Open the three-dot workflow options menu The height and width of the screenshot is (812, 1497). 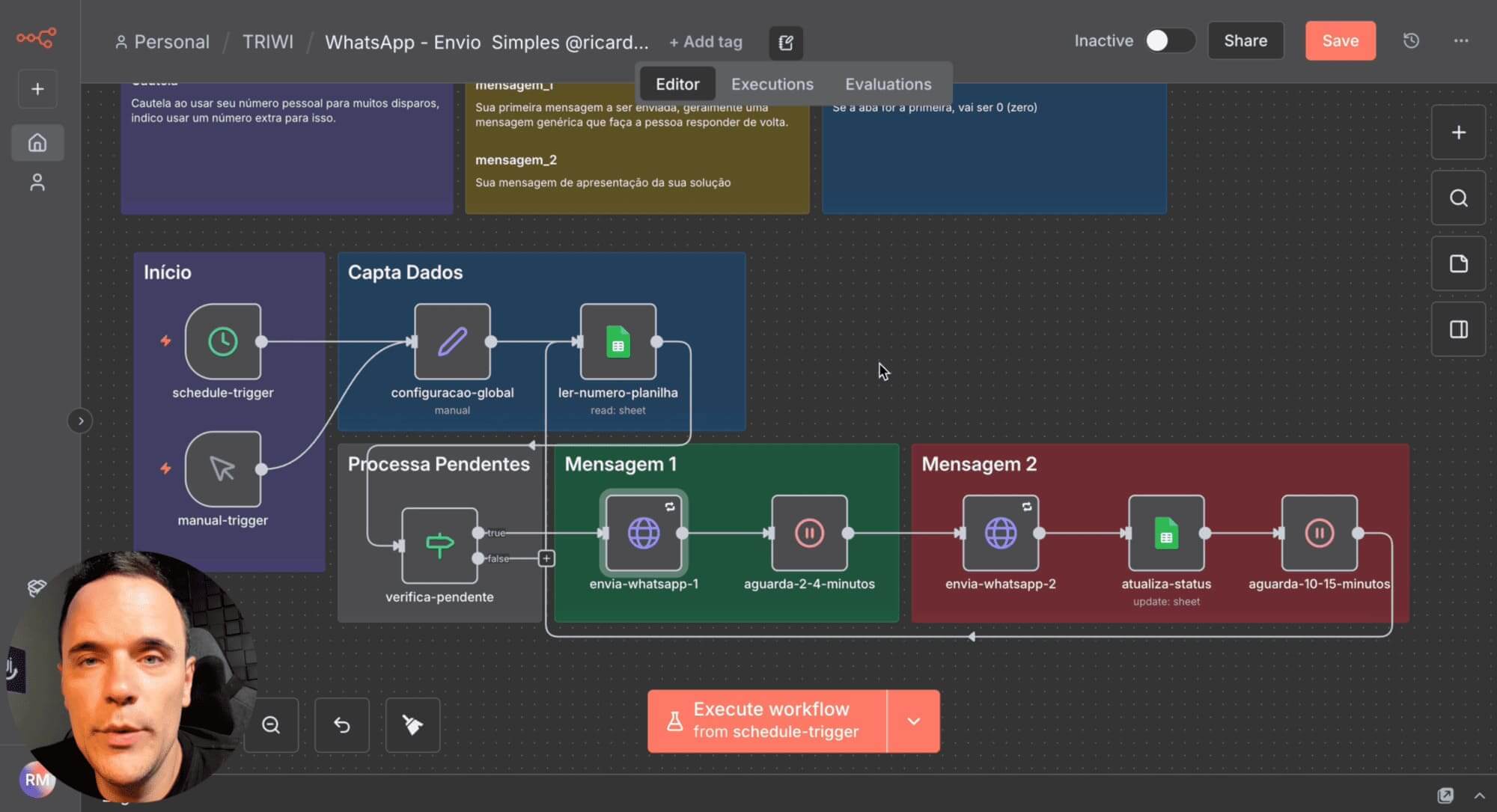[x=1460, y=41]
